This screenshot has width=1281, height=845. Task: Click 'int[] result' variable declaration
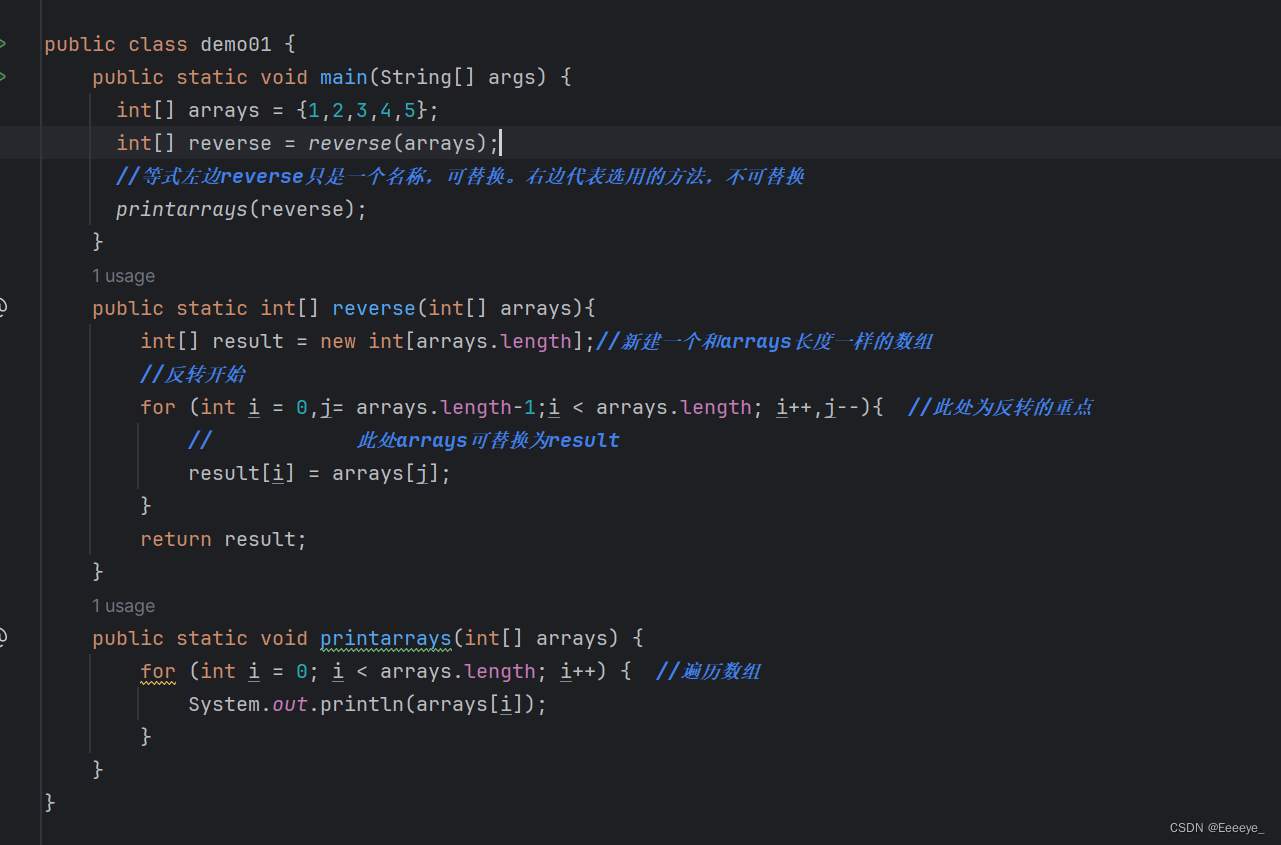[212, 341]
